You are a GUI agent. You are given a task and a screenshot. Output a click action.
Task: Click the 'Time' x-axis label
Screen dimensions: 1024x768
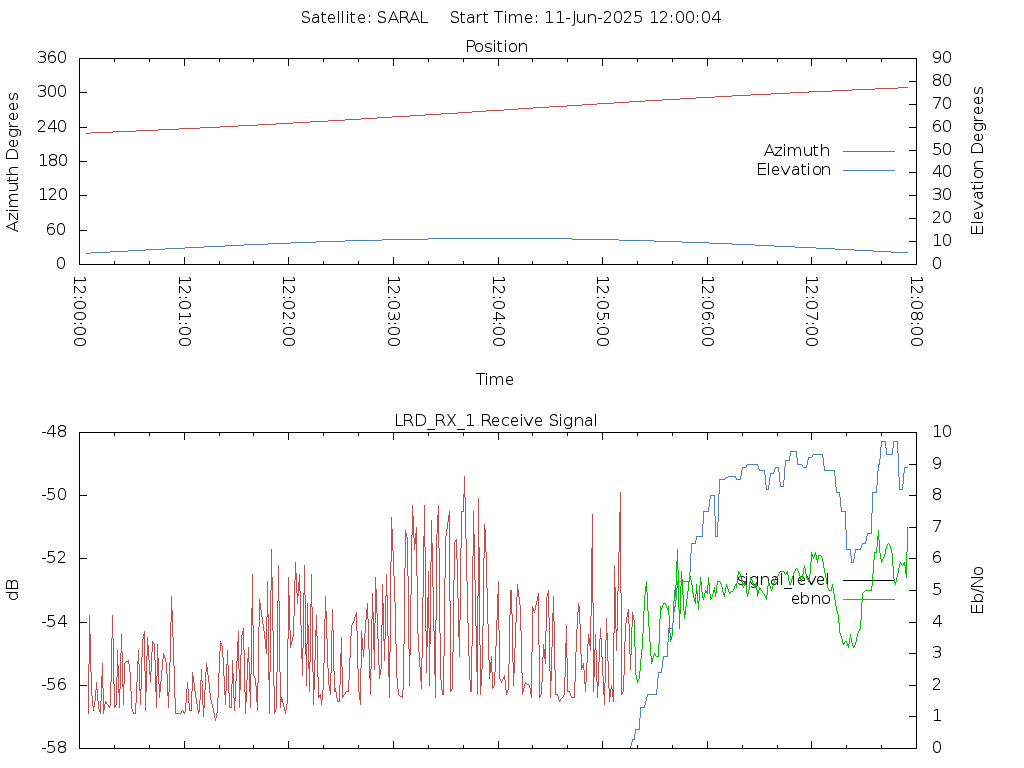pos(494,379)
